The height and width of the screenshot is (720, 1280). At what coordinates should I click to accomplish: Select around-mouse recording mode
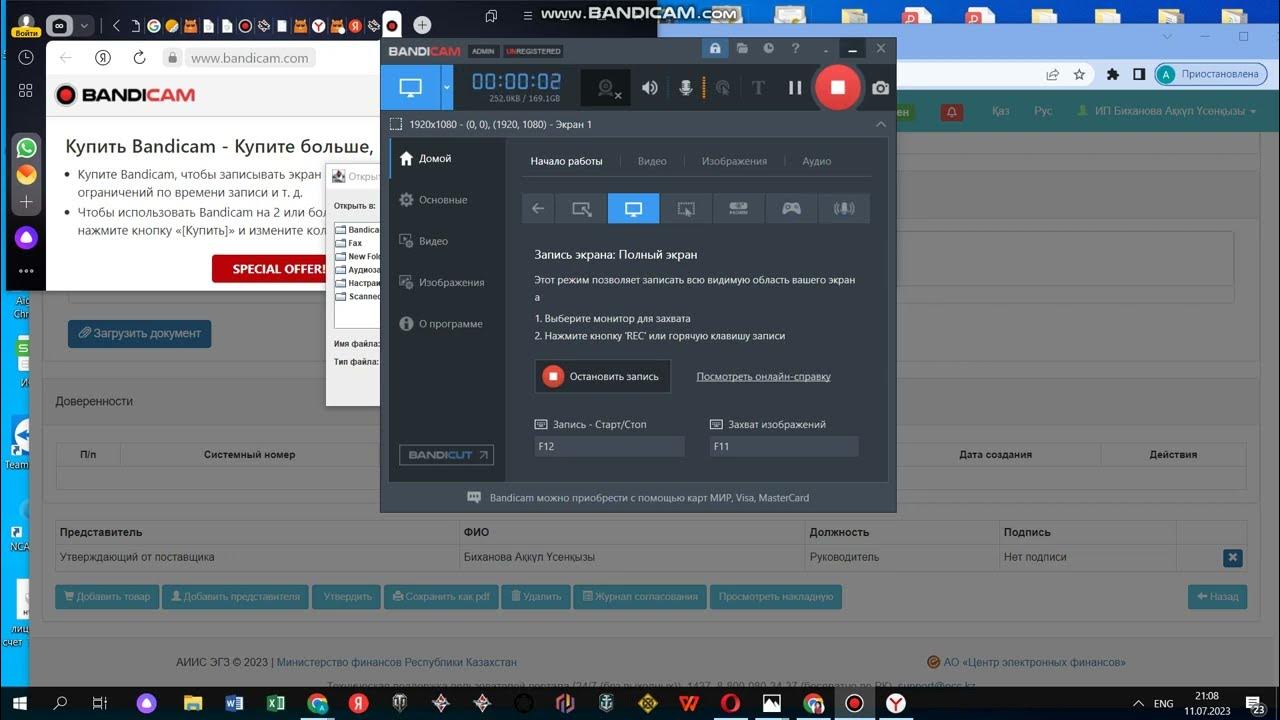(686, 209)
